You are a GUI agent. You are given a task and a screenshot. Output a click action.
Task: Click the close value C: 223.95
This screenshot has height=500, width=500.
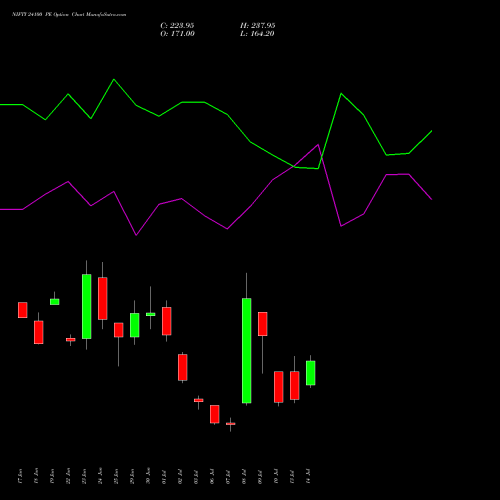[177, 25]
